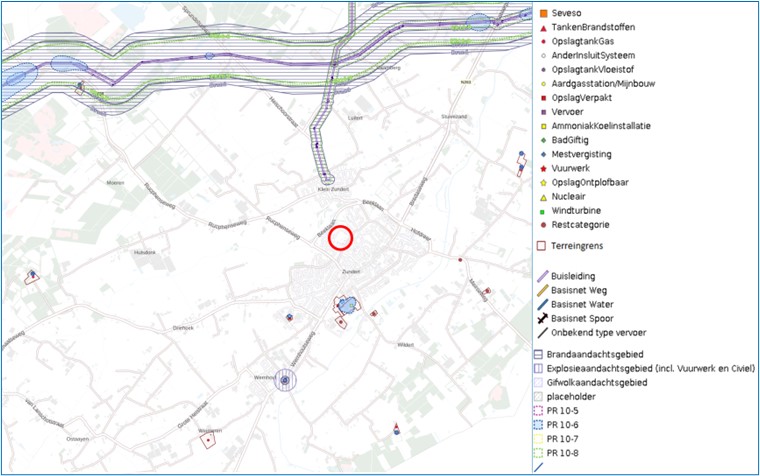Select the OpslagtankGas legend dot
This screenshot has width=760, height=476.
[543, 42]
